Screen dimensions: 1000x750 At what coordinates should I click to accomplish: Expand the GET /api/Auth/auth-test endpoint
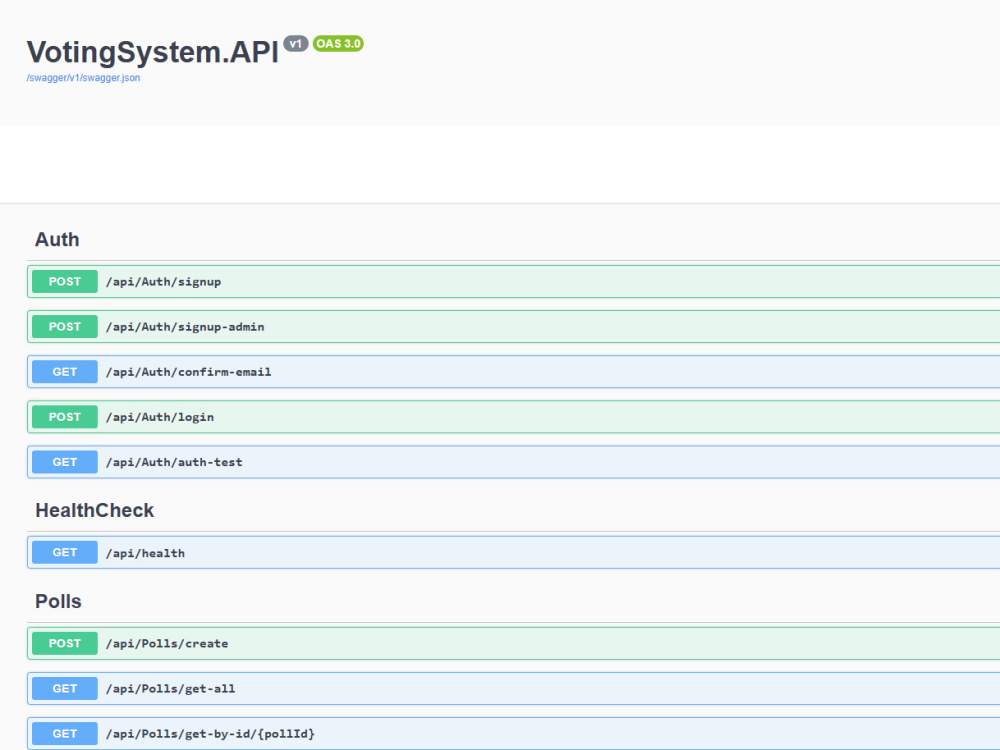click(x=513, y=462)
